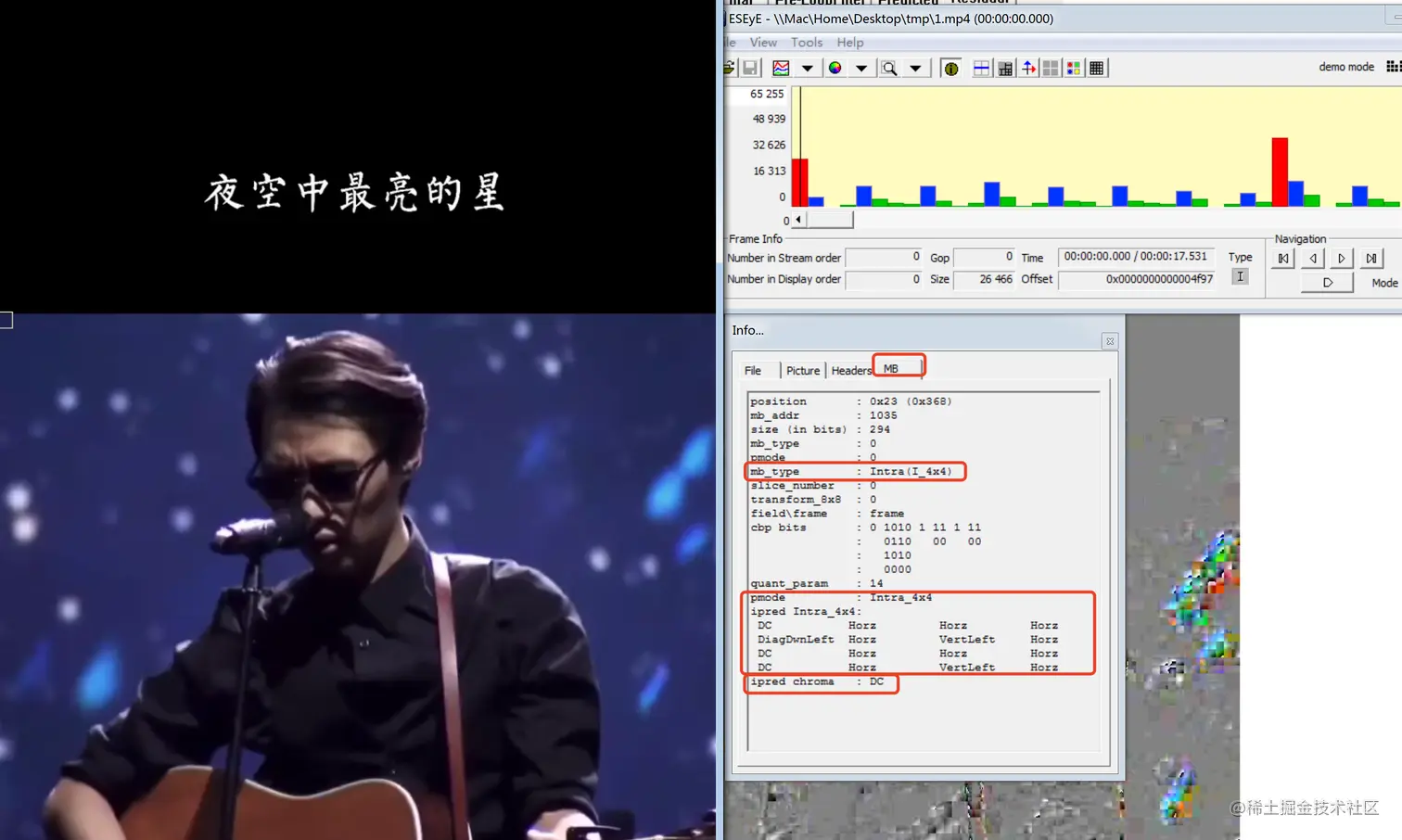Click the quant_param value 14

(876, 583)
